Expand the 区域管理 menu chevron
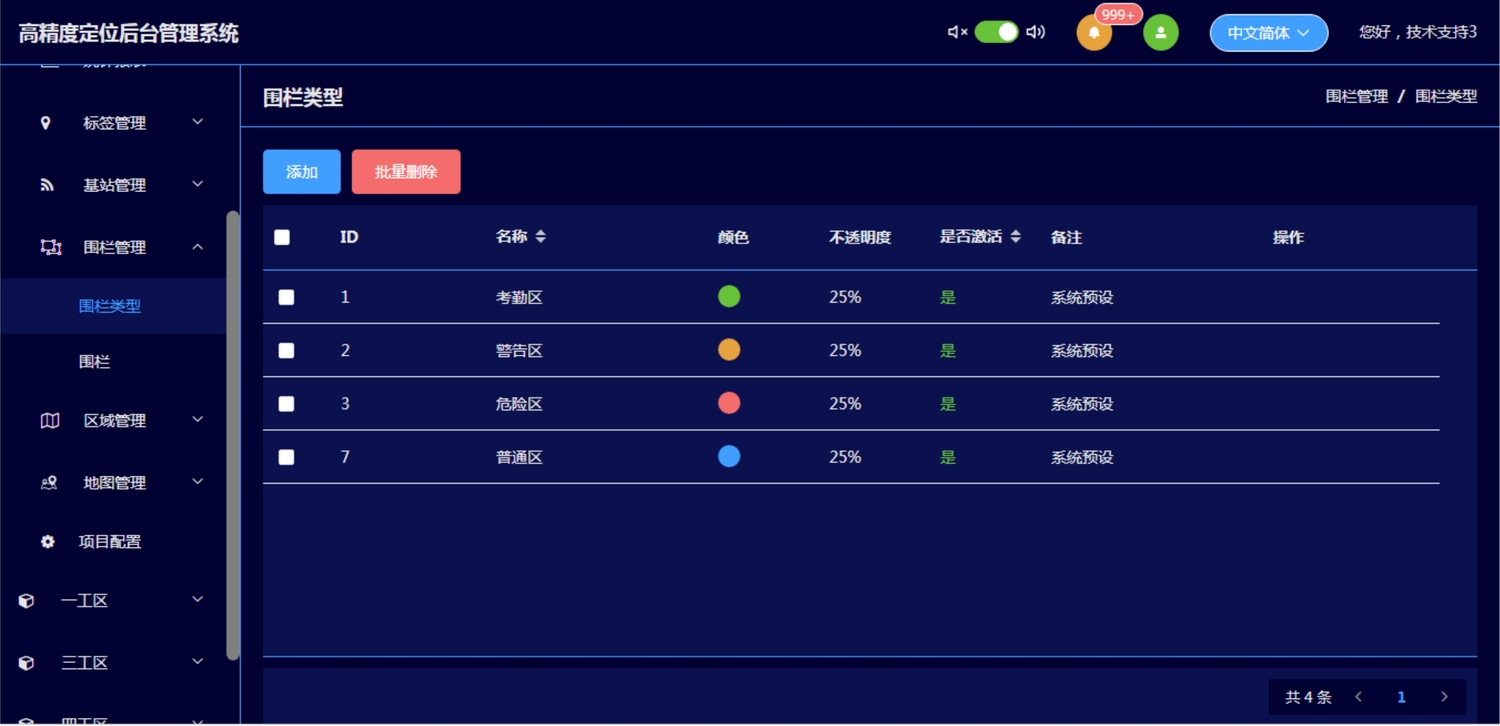1500x726 pixels. pyautogui.click(x=198, y=420)
